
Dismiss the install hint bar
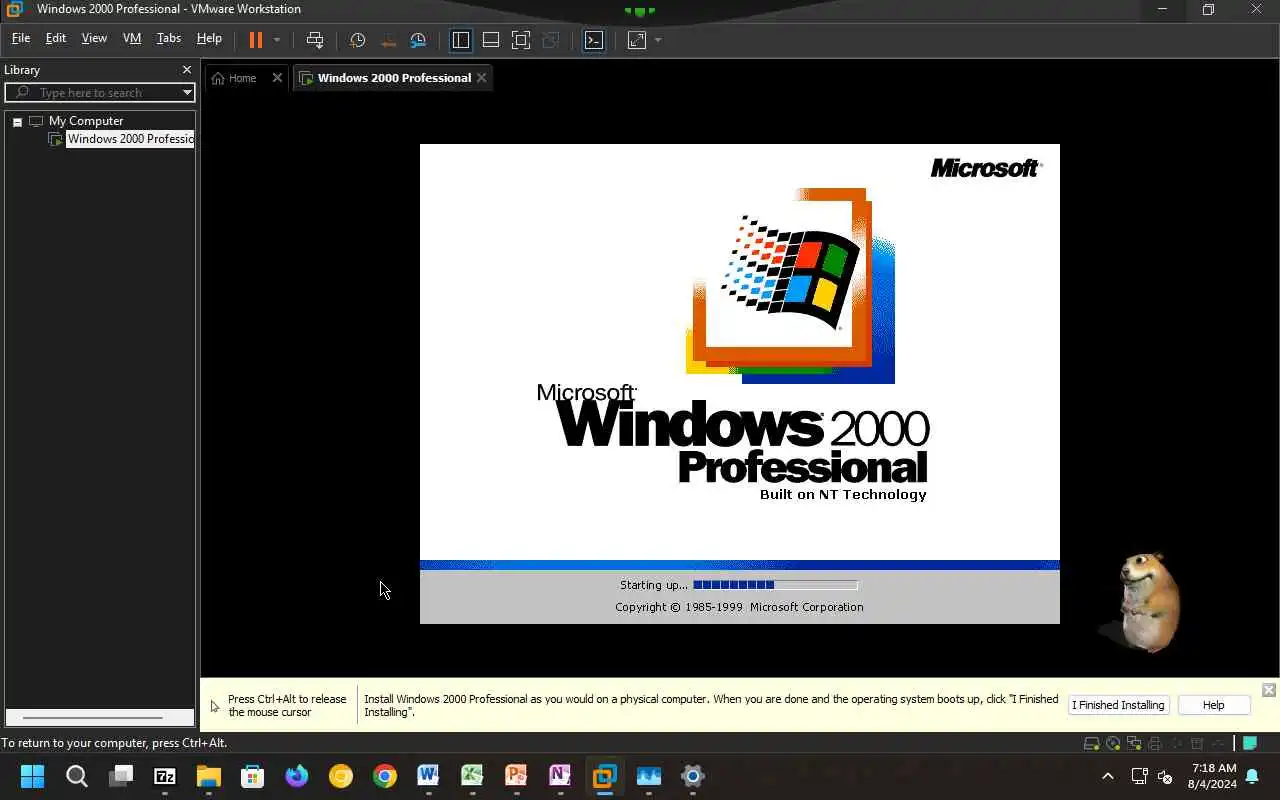tap(1268, 690)
